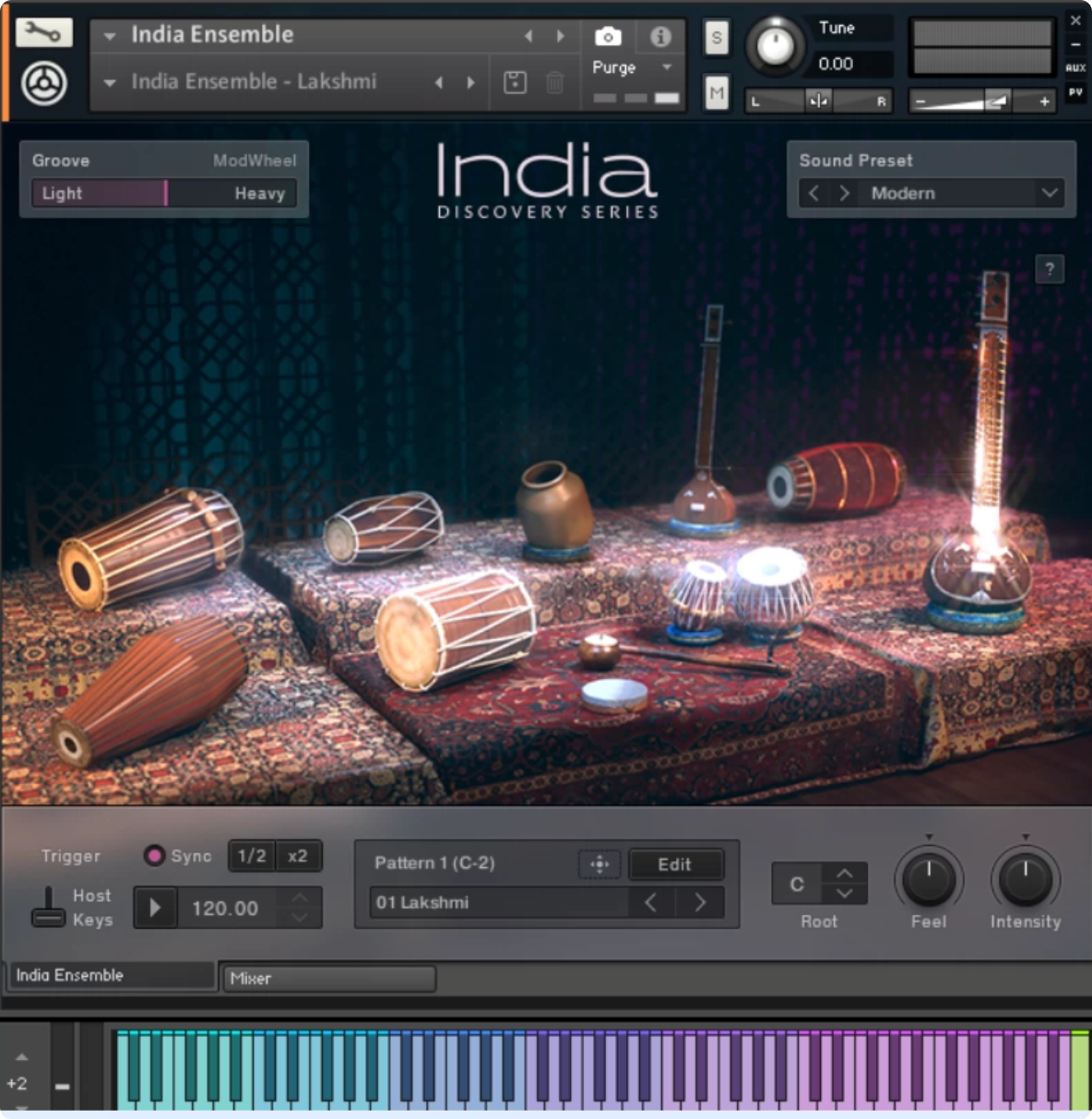The height and width of the screenshot is (1119, 1092).
Task: Go to next instrument arrow
Action: coord(560,36)
